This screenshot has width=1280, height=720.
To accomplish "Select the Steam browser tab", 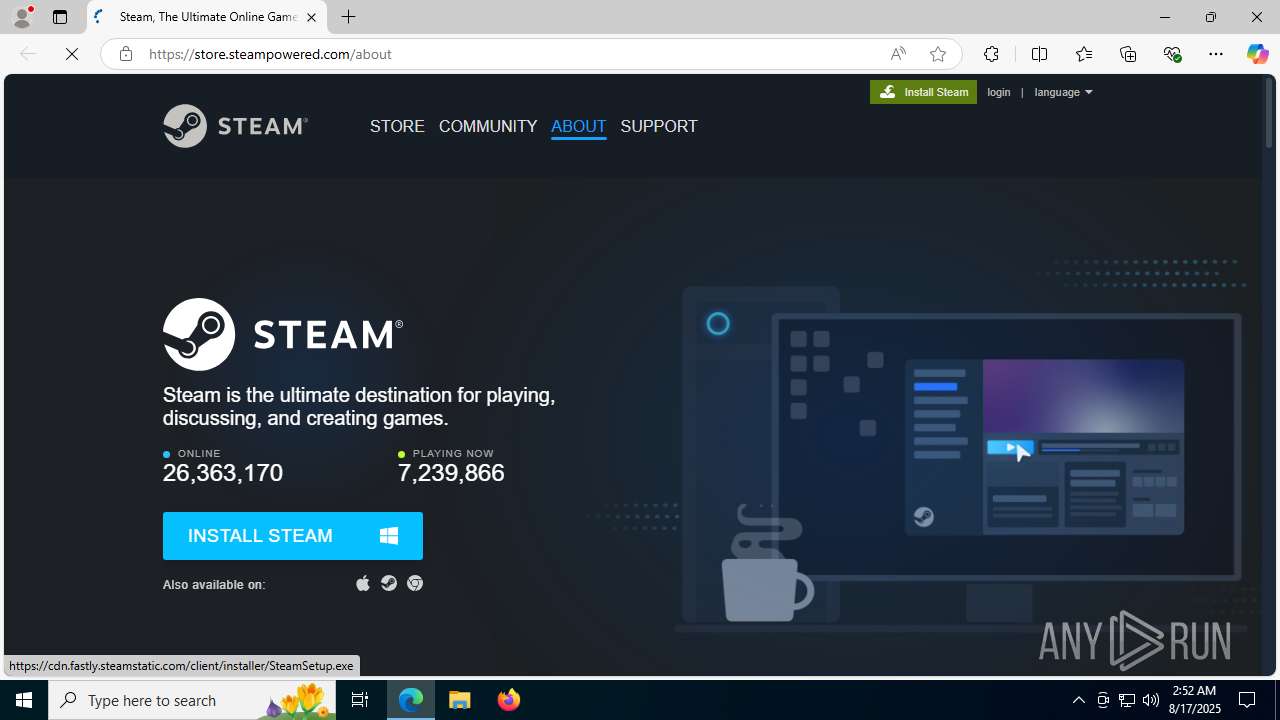I will (x=207, y=17).
